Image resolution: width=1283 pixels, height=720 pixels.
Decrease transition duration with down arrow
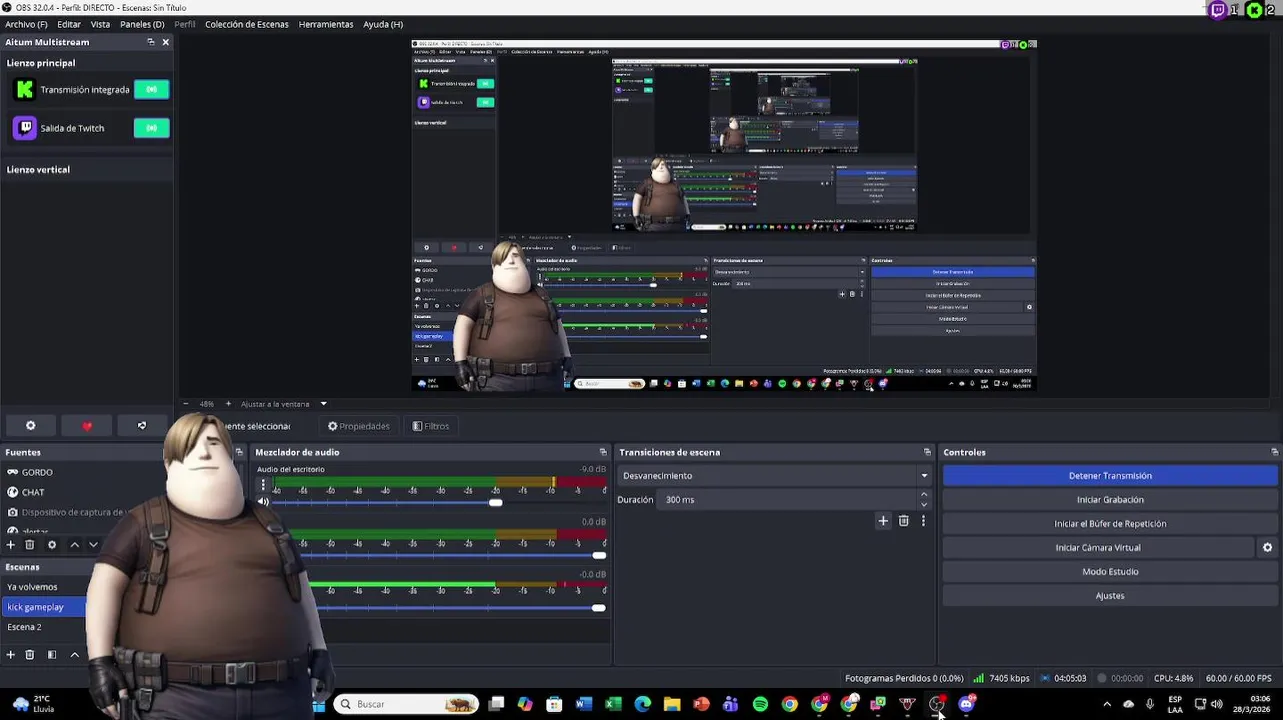[x=924, y=504]
